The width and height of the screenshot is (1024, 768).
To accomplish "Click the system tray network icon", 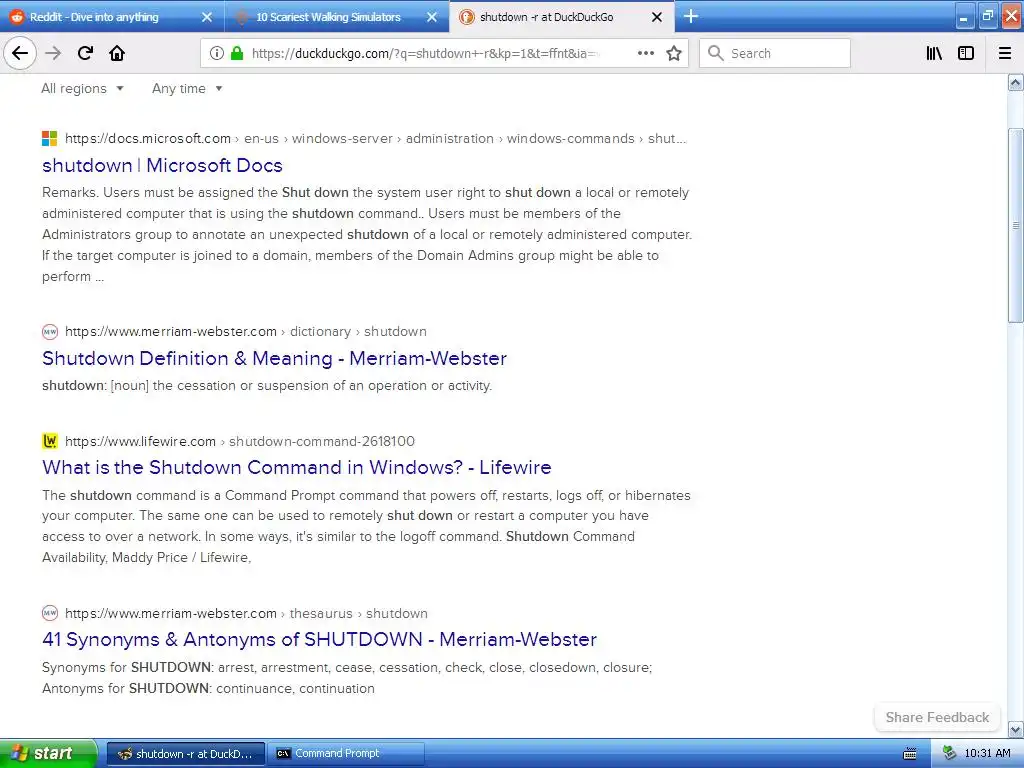I will [949, 754].
